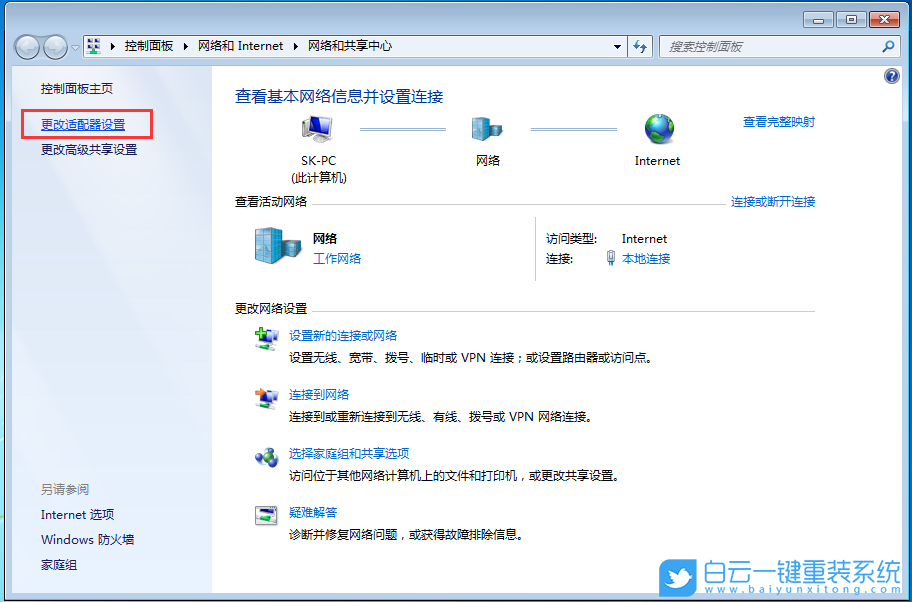Screen dimensions: 912x602
Task: Open the 设置新的连接或网络 wizard icon
Action: (266, 337)
